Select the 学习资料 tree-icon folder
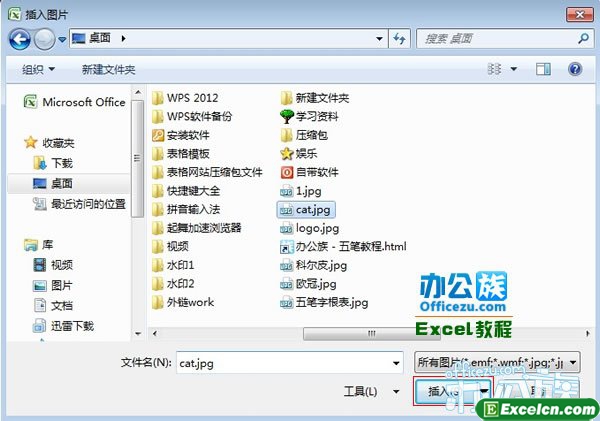 click(x=309, y=116)
